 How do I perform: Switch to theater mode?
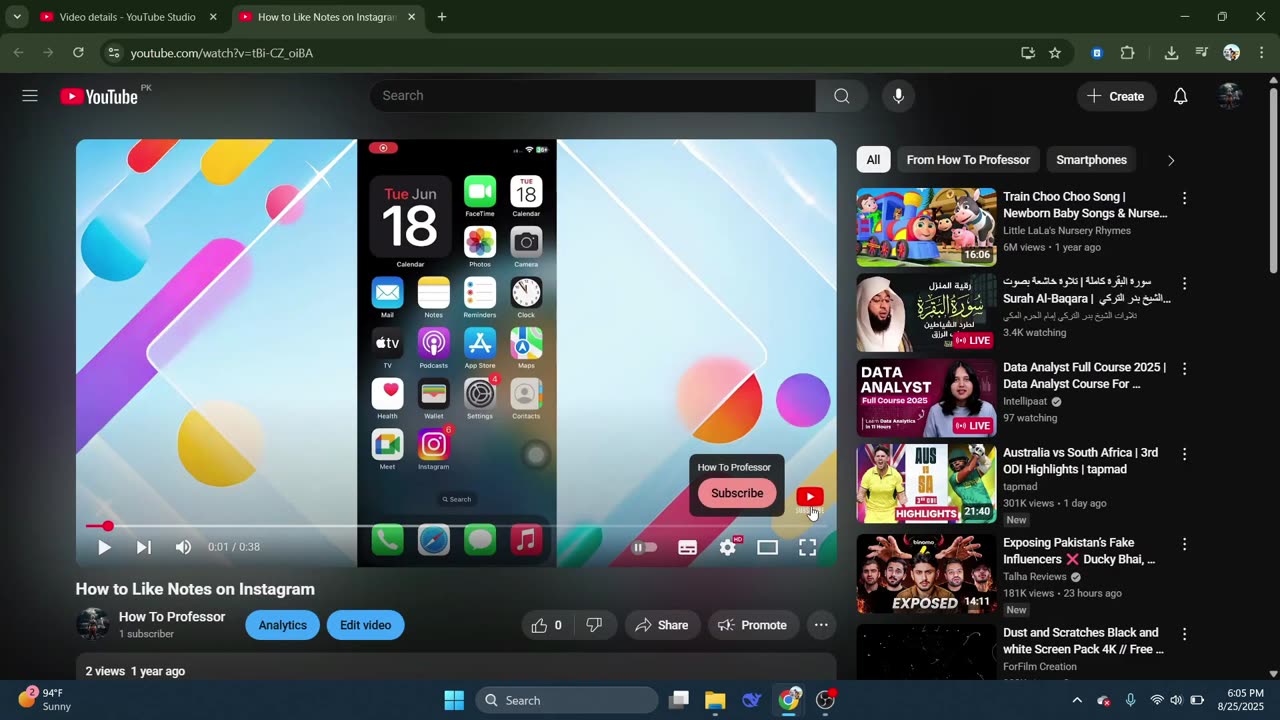coord(767,547)
